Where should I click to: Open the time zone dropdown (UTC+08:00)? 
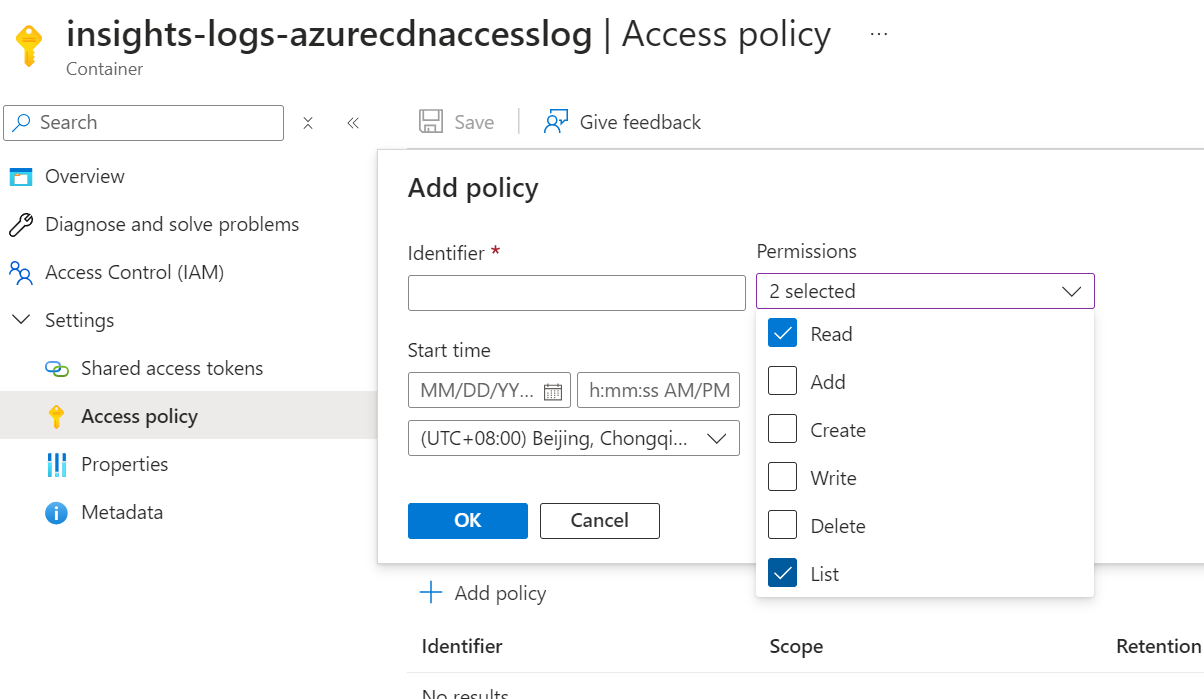[574, 439]
